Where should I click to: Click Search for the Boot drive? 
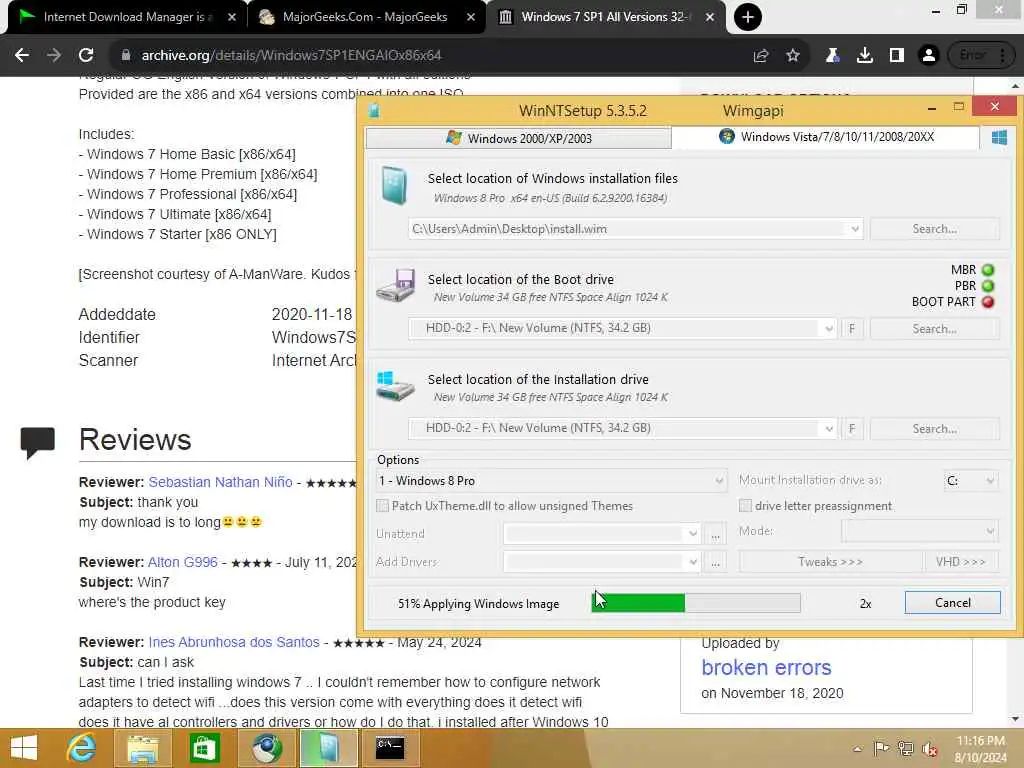[x=935, y=329]
